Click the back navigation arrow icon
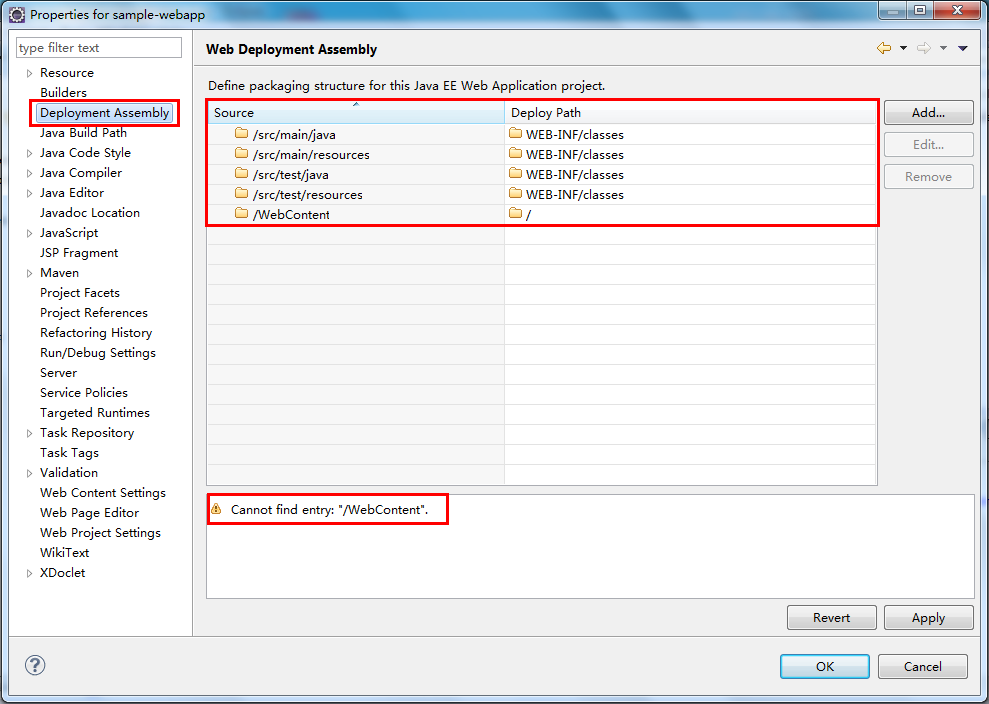 coord(883,48)
